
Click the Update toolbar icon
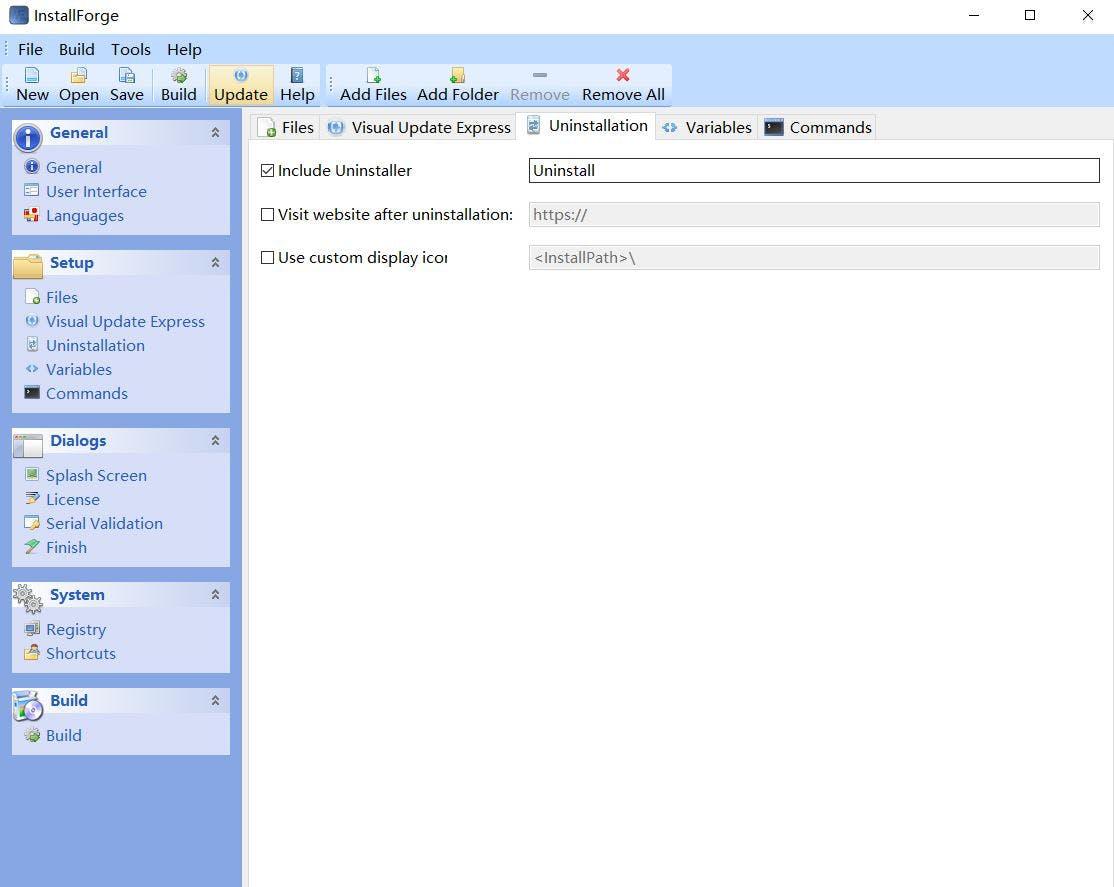pyautogui.click(x=240, y=84)
